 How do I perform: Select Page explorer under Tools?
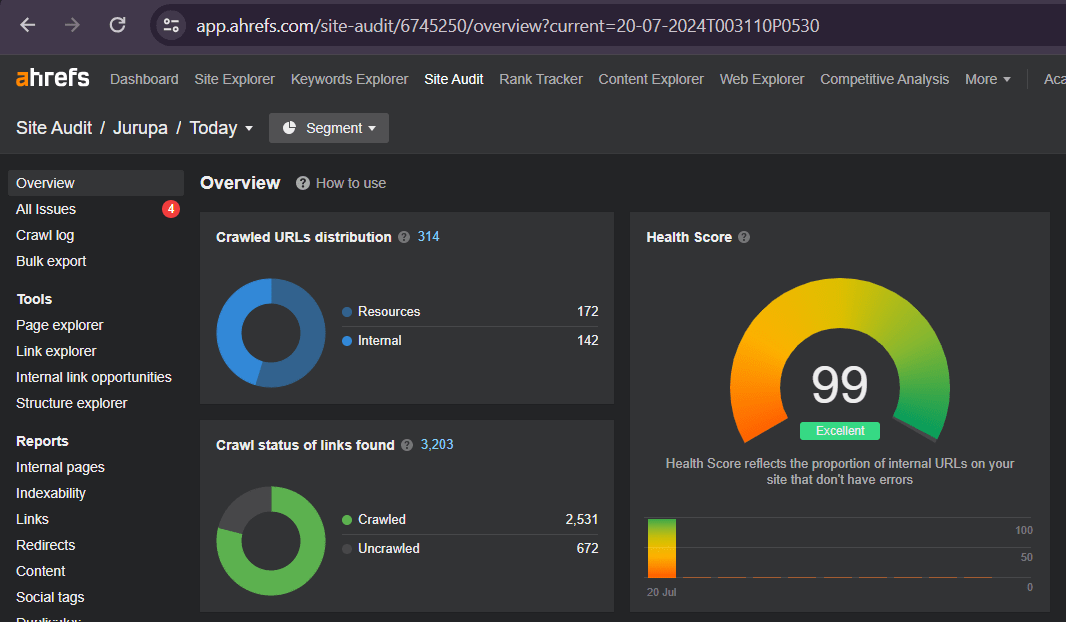click(60, 325)
